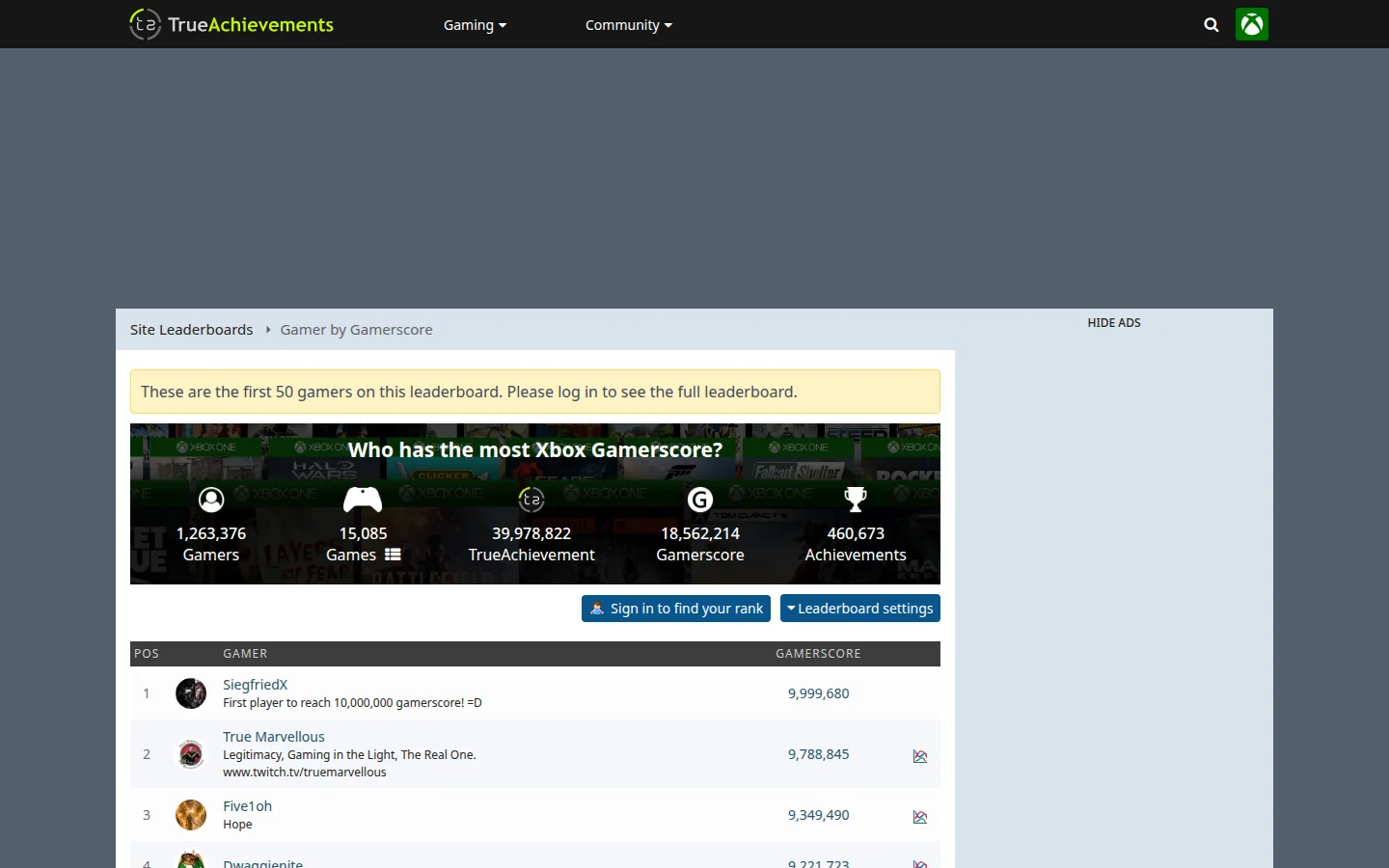Click 18,562,214 Gamerscore stat
The width and height of the screenshot is (1389, 868).
tap(700, 544)
